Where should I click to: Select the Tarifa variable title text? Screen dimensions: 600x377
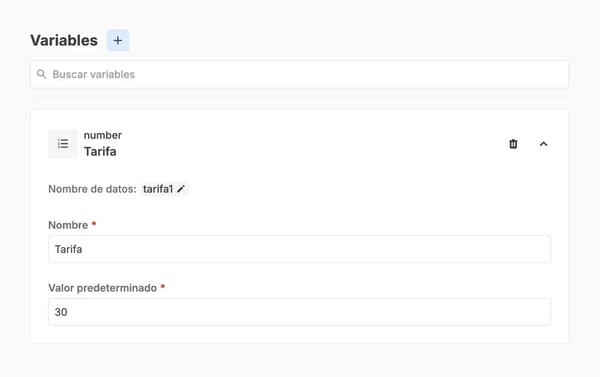coord(100,152)
